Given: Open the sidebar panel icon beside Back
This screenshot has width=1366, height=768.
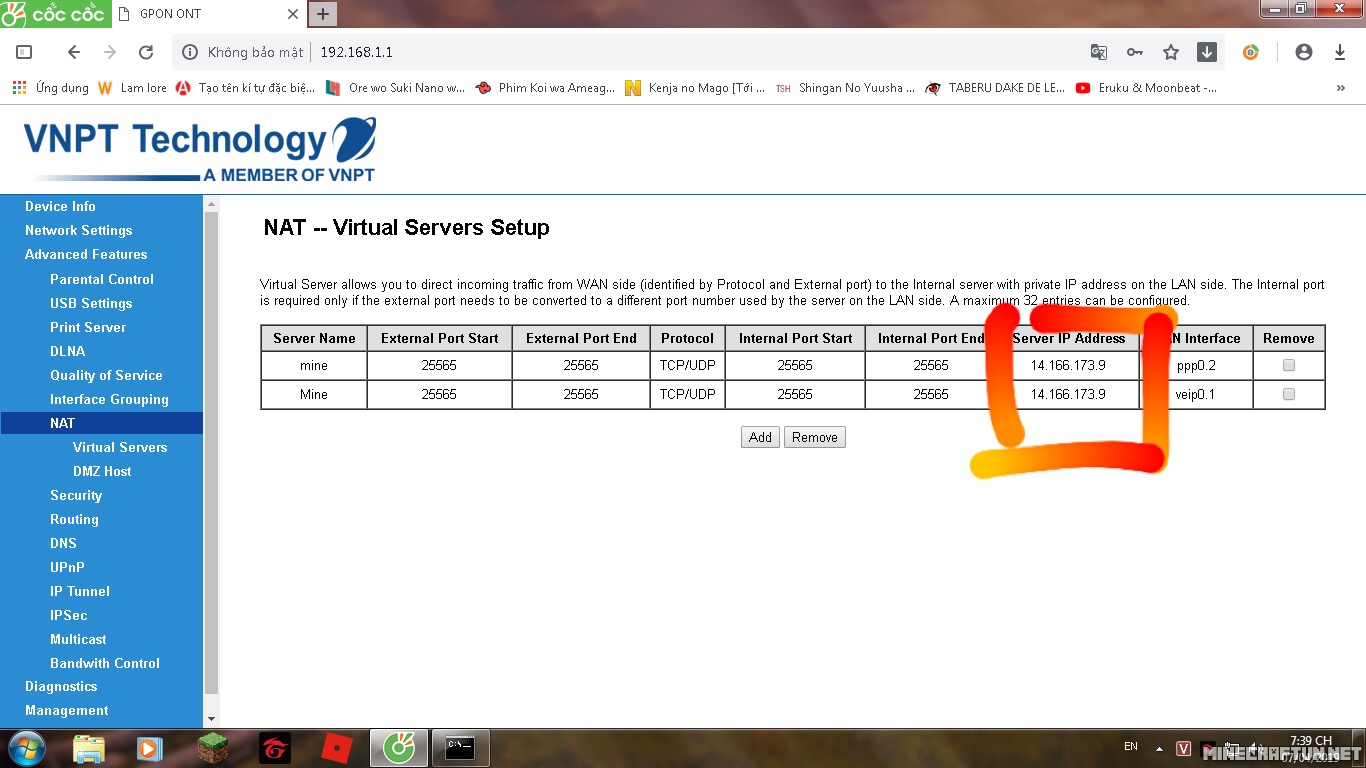Looking at the screenshot, I should pyautogui.click(x=25, y=52).
